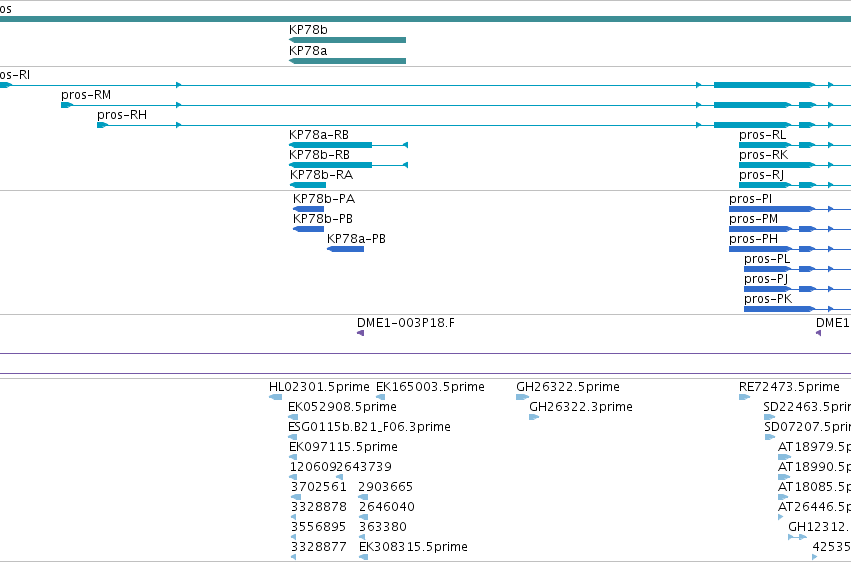Image resolution: width=851 pixels, height=562 pixels.
Task: Click the pros-RK transcript
Action: (795, 165)
